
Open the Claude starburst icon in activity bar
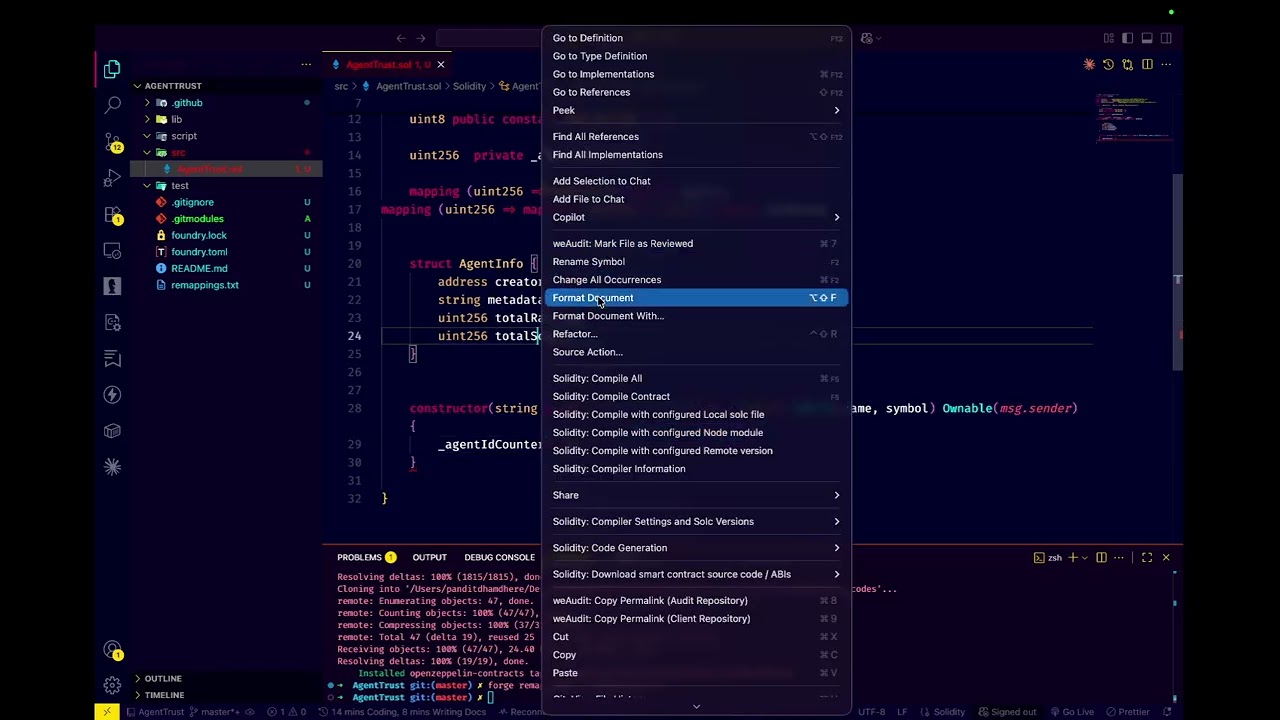click(x=112, y=466)
